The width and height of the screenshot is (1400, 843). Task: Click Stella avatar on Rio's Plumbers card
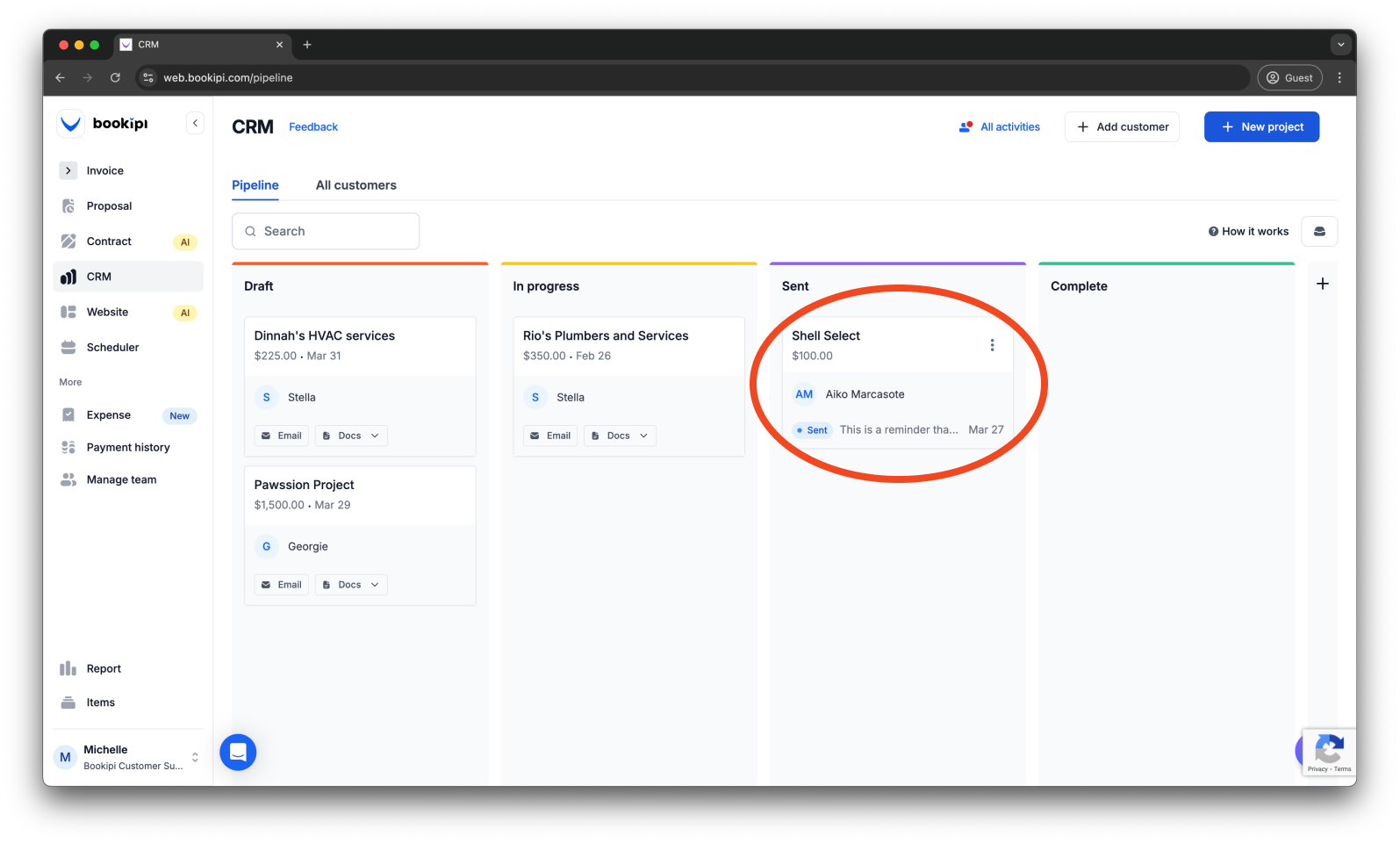(535, 398)
